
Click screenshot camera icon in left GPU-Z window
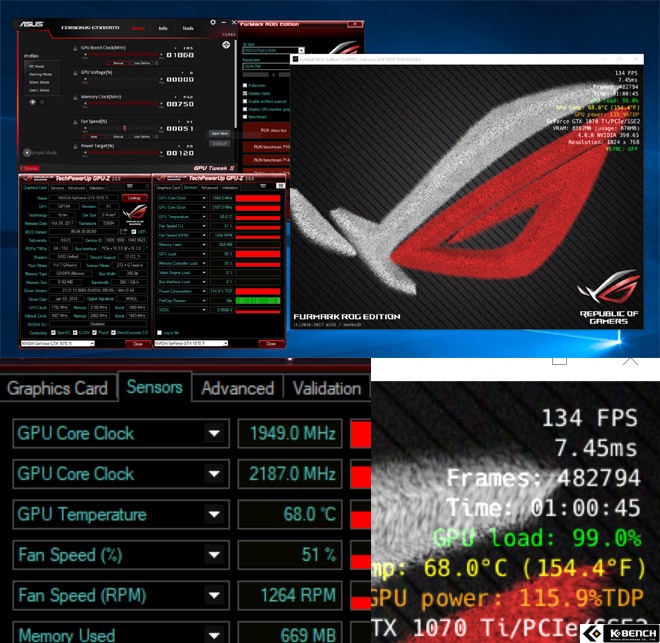130,186
